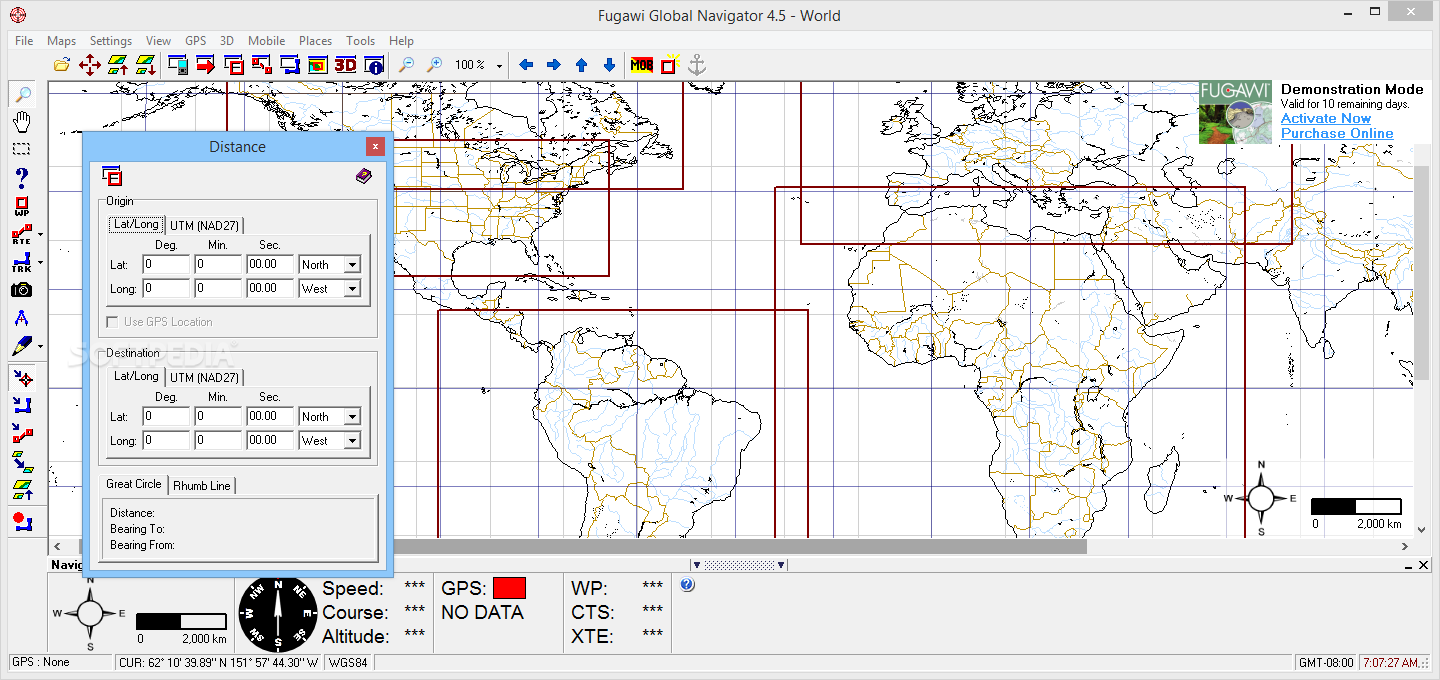Click the Fugawi logo thumbnail
This screenshot has width=1440, height=680.
tap(1235, 112)
